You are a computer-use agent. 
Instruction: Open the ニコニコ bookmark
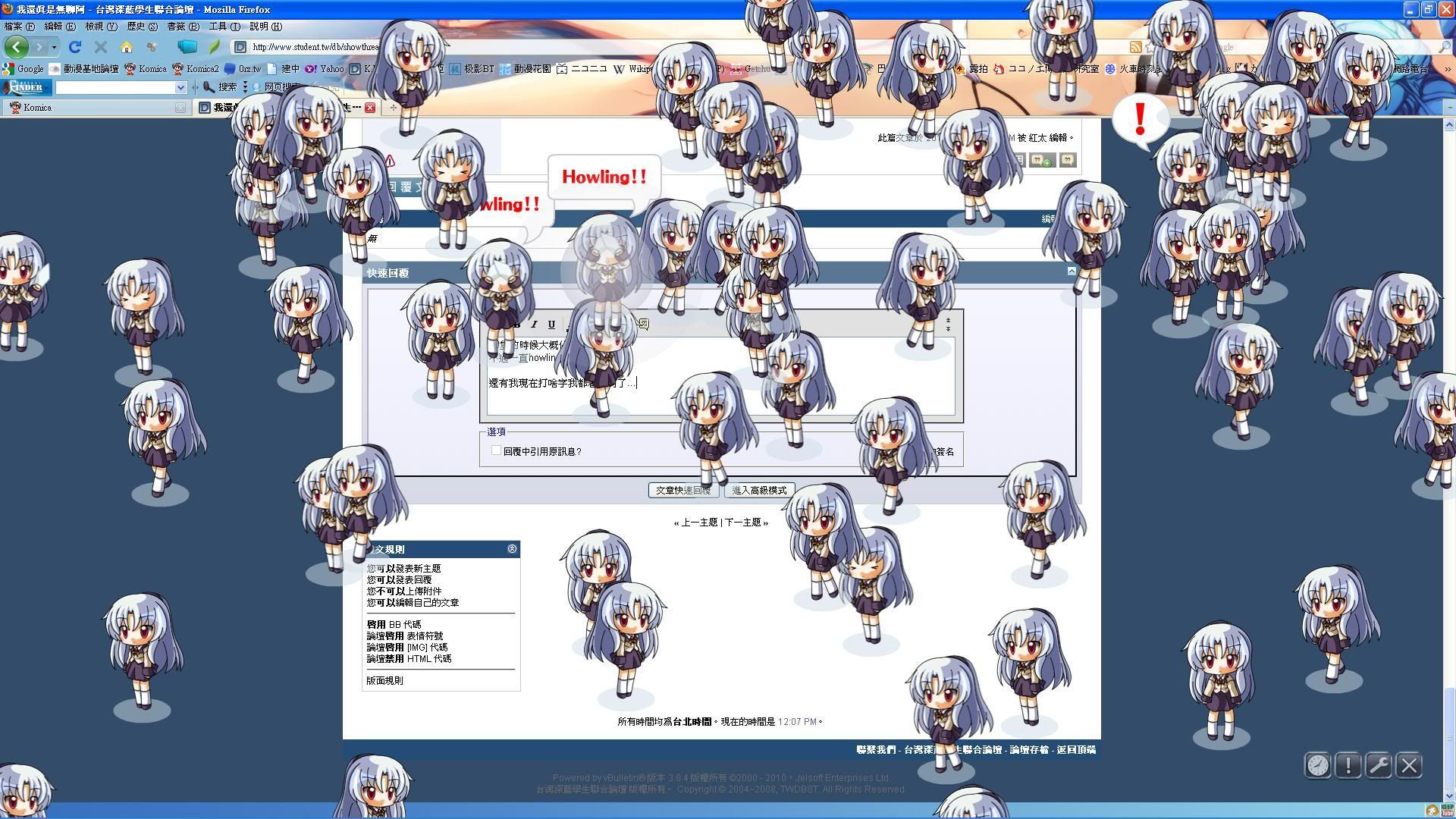pyautogui.click(x=582, y=69)
